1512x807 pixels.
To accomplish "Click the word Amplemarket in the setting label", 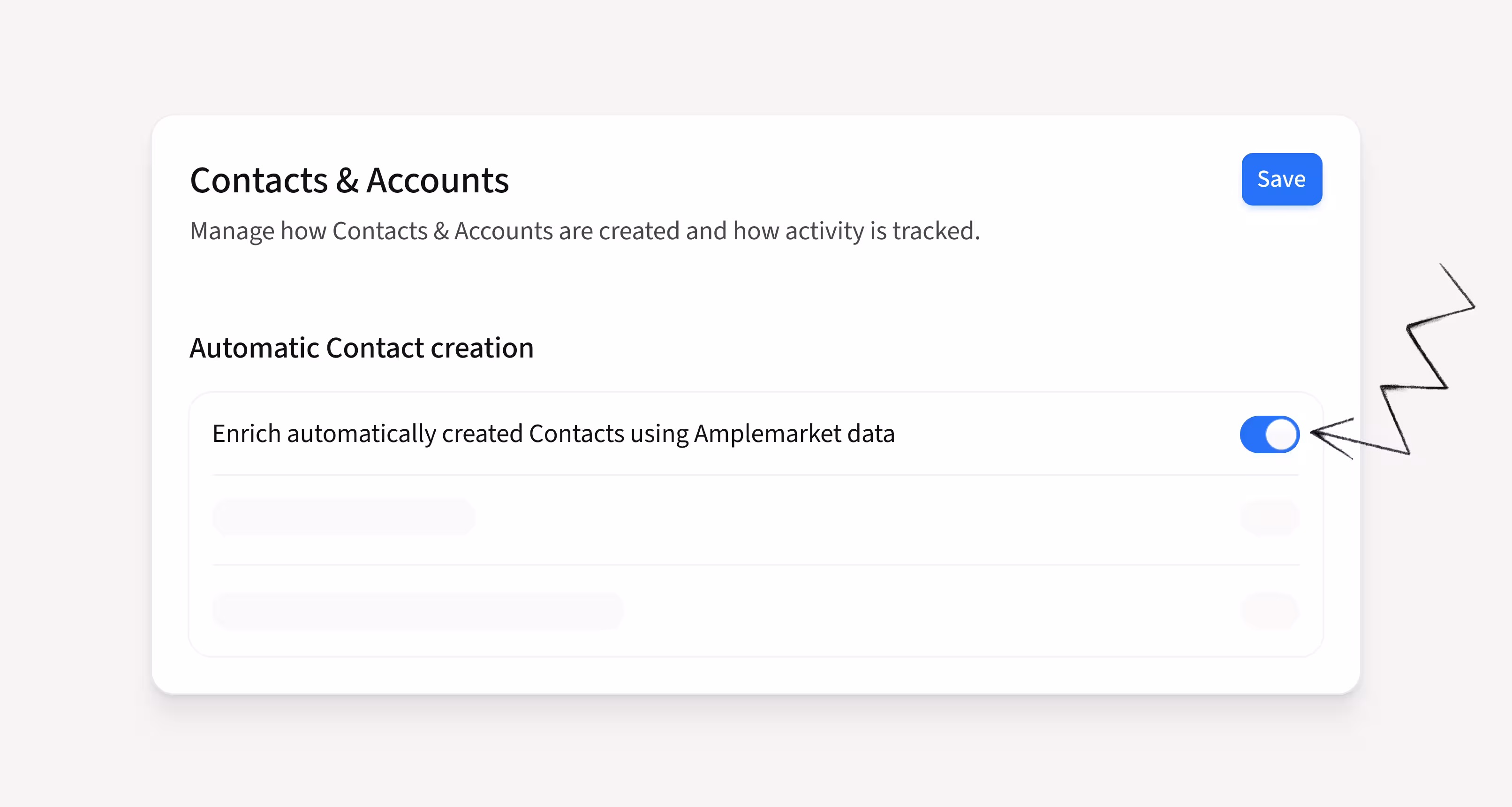I will (768, 434).
